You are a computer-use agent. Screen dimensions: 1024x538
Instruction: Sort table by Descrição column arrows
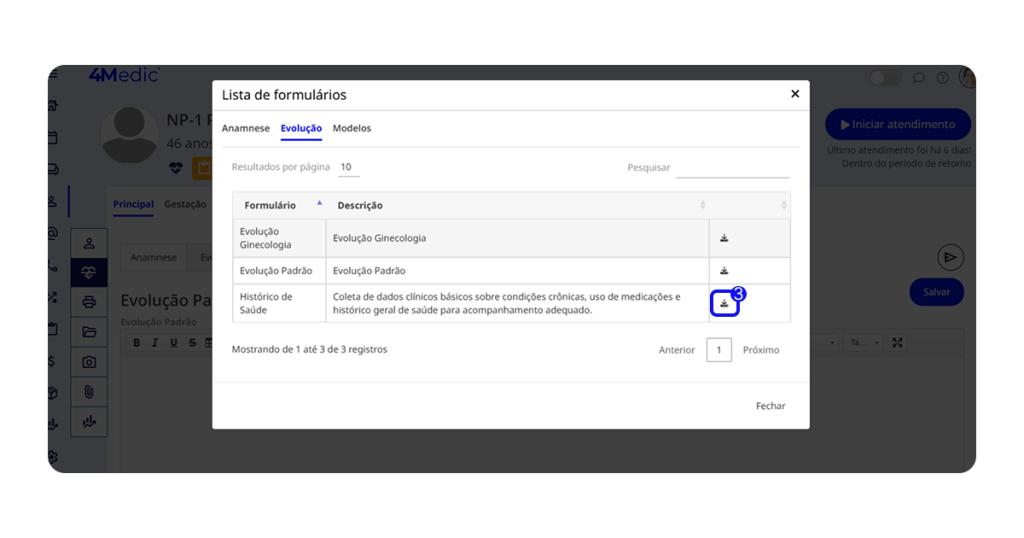[702, 205]
